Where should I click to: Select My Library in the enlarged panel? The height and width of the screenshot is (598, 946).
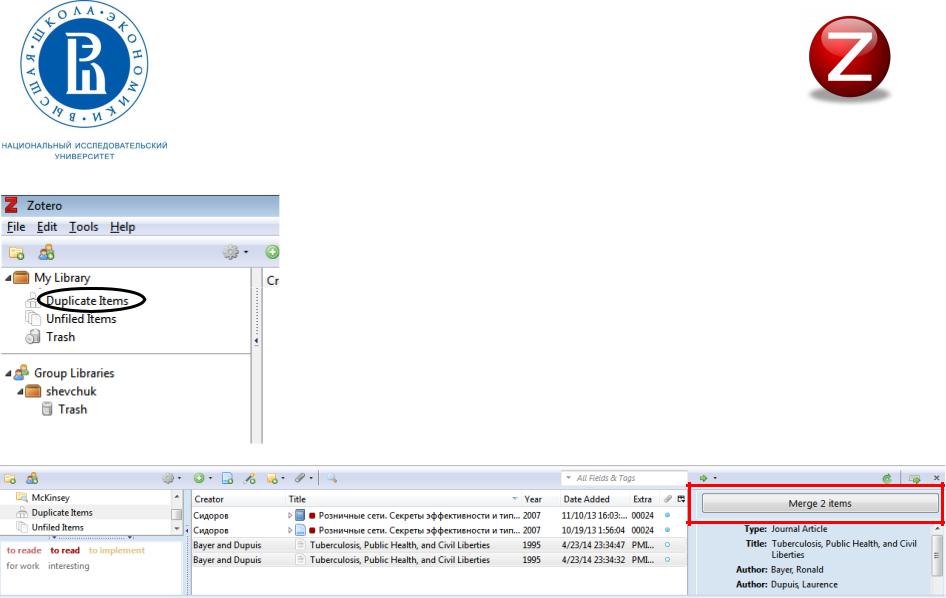(62, 278)
